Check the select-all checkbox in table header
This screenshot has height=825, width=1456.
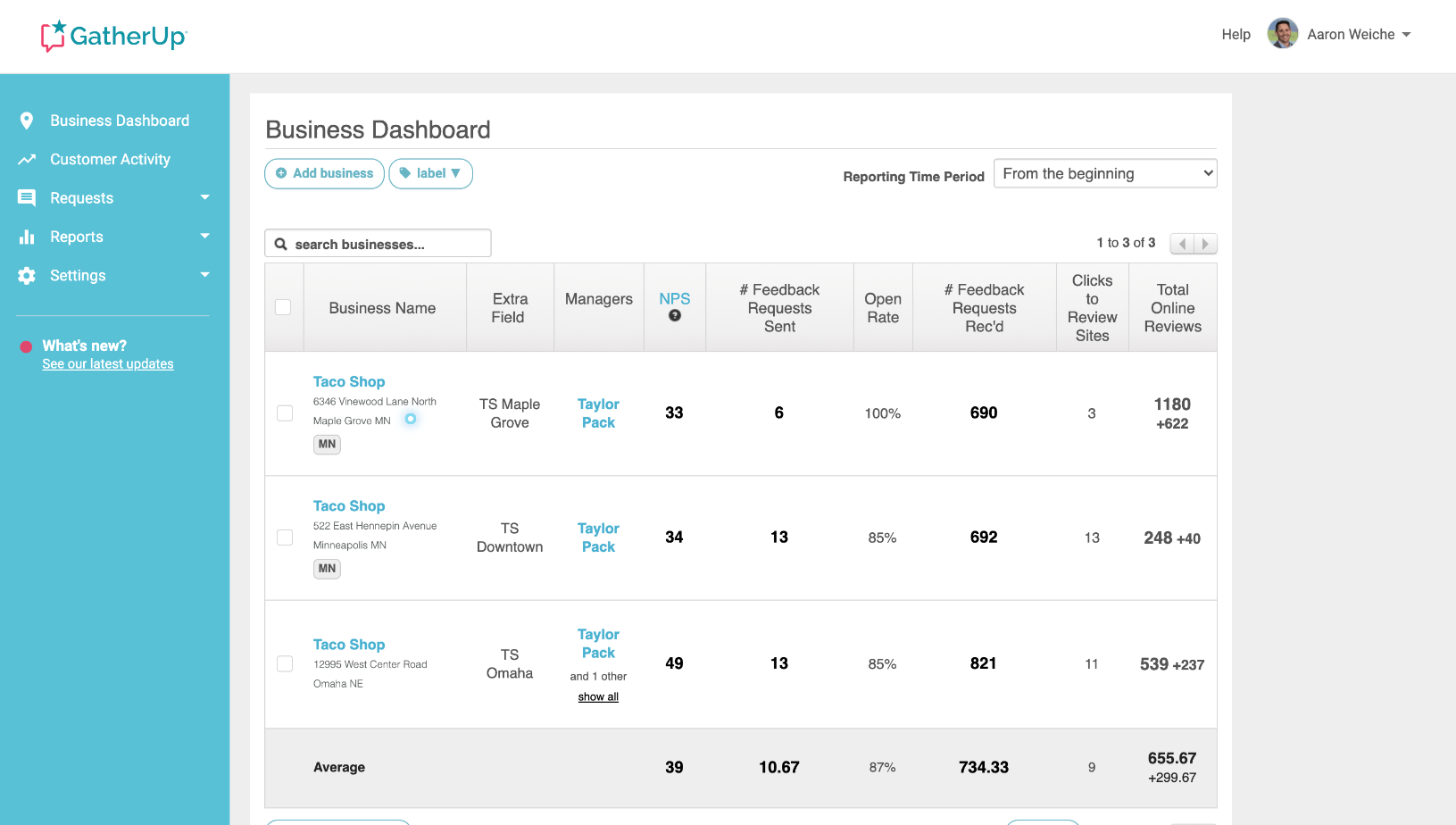point(283,306)
